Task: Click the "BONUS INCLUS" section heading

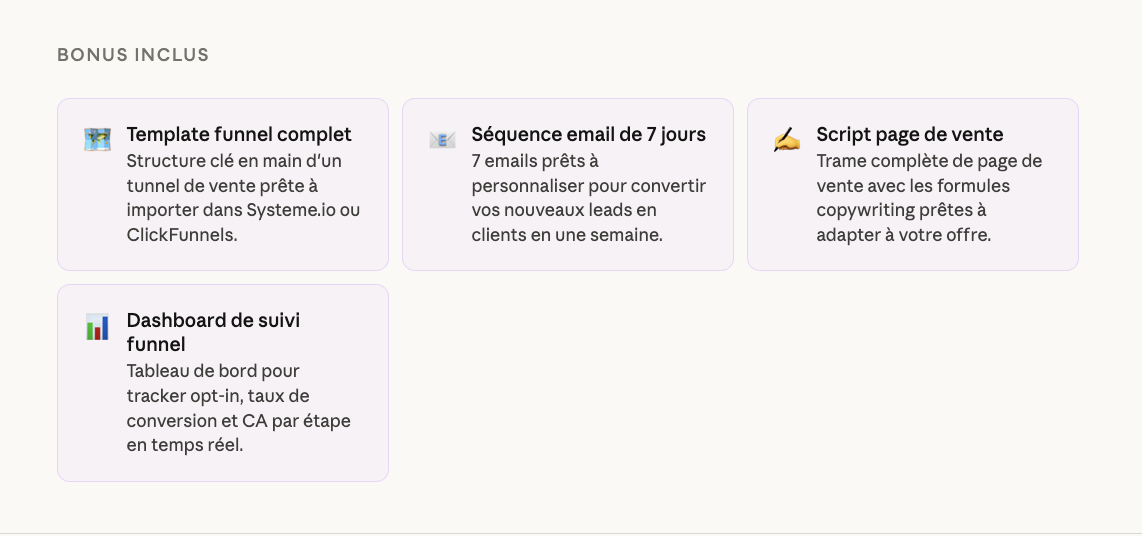Action: click(133, 55)
